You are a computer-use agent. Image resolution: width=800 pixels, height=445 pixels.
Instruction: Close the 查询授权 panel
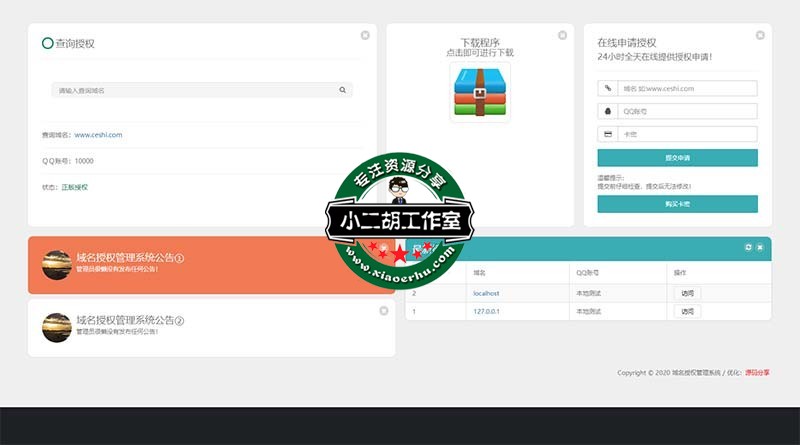point(365,35)
